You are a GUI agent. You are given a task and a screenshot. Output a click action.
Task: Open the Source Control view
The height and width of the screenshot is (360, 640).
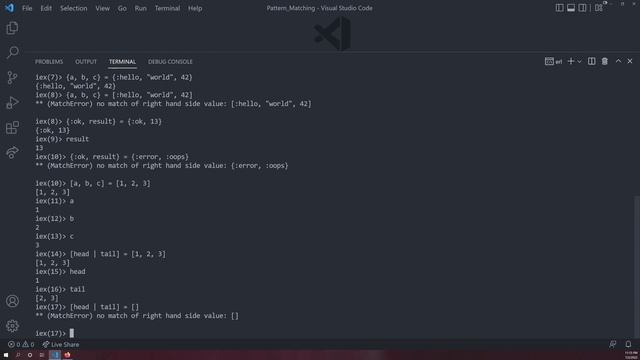coord(12,77)
